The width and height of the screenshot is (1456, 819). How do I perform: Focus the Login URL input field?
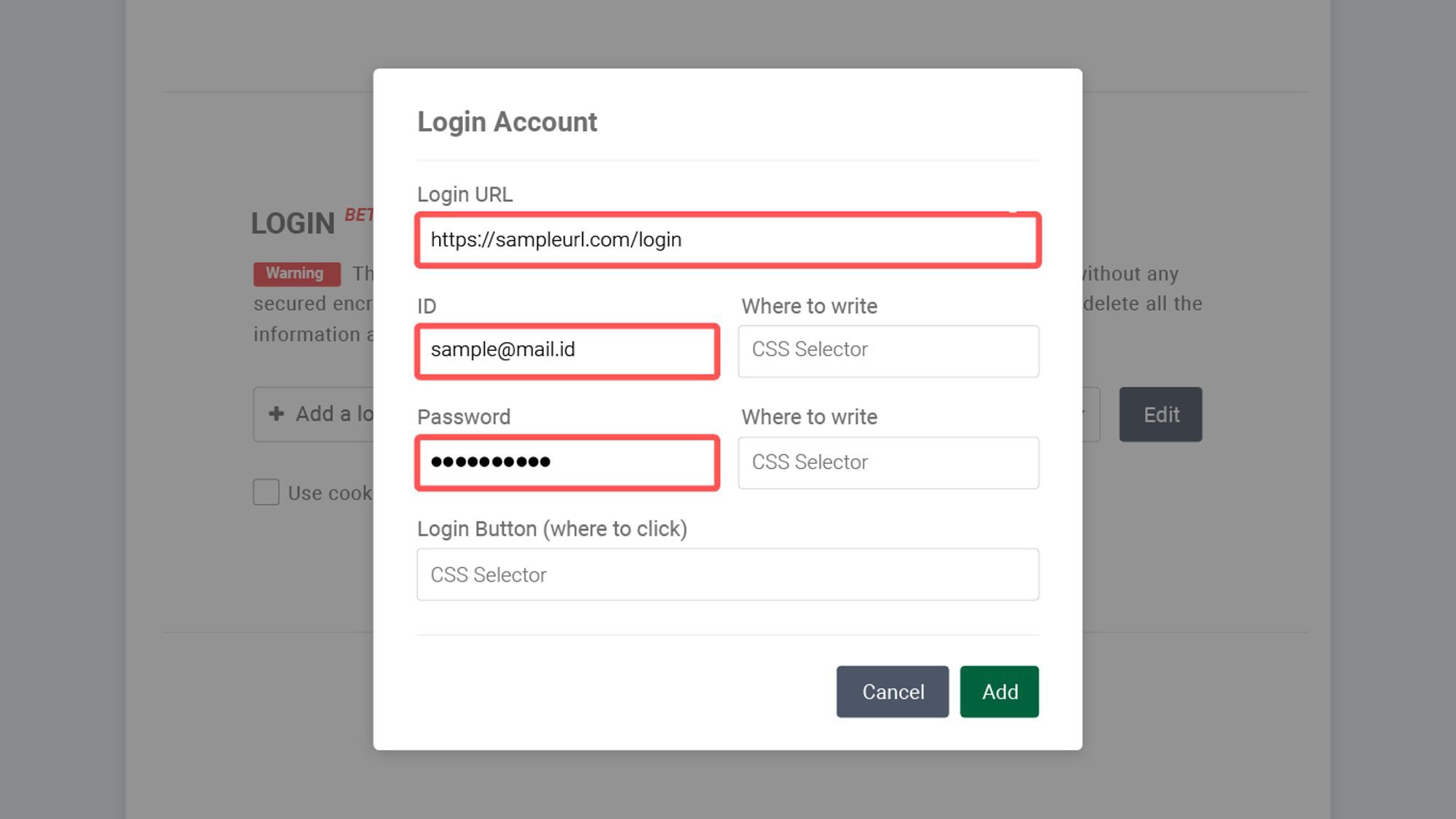[x=727, y=240]
